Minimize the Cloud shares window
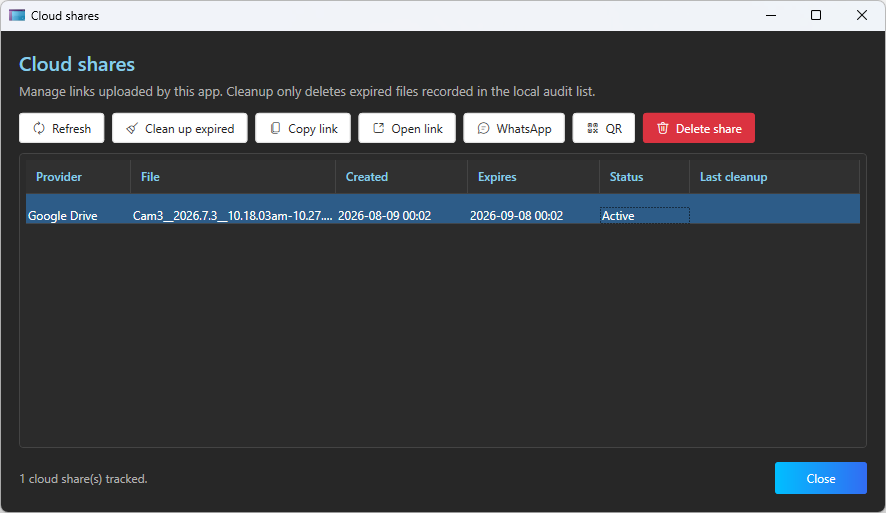 click(771, 15)
